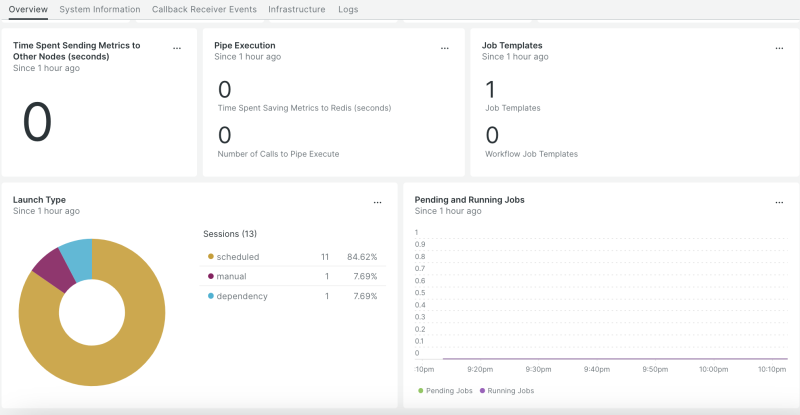Open Callback Receiver Events tab

click(x=205, y=9)
